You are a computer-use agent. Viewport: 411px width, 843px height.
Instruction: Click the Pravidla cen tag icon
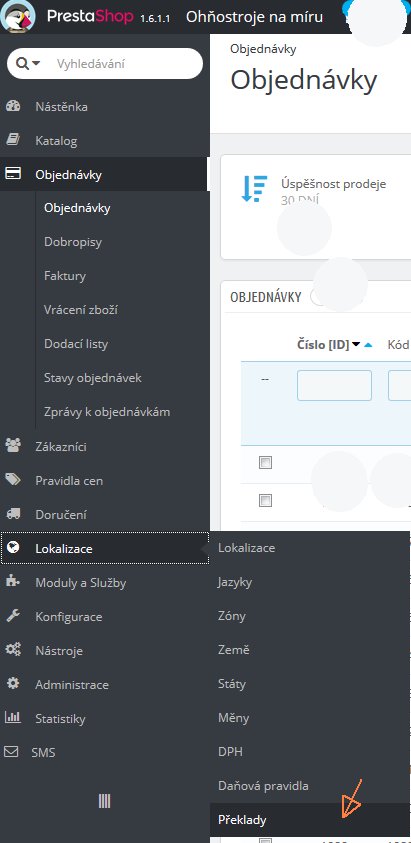[12, 480]
